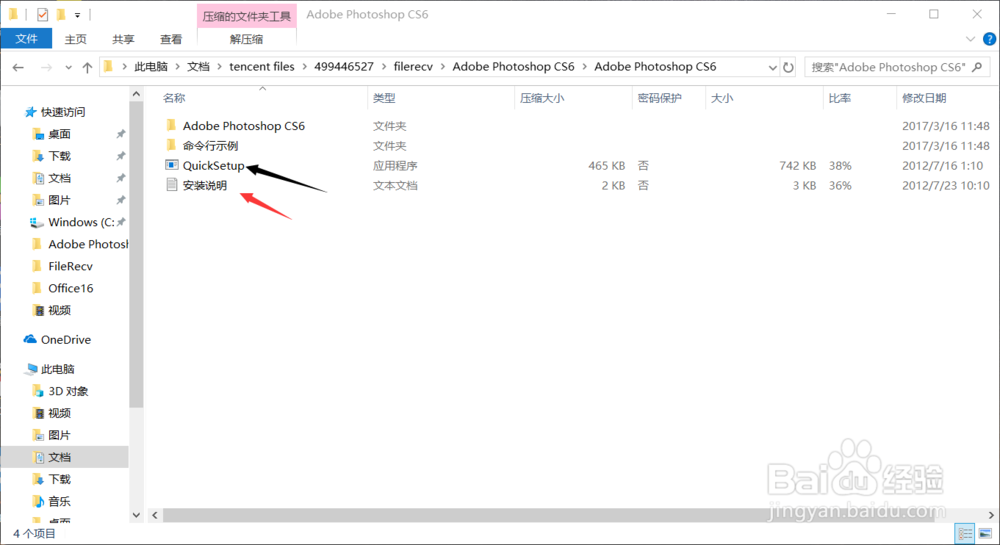Switch to the 共享 ribbon tab
Viewport: 1000px width, 545px height.
coord(123,40)
